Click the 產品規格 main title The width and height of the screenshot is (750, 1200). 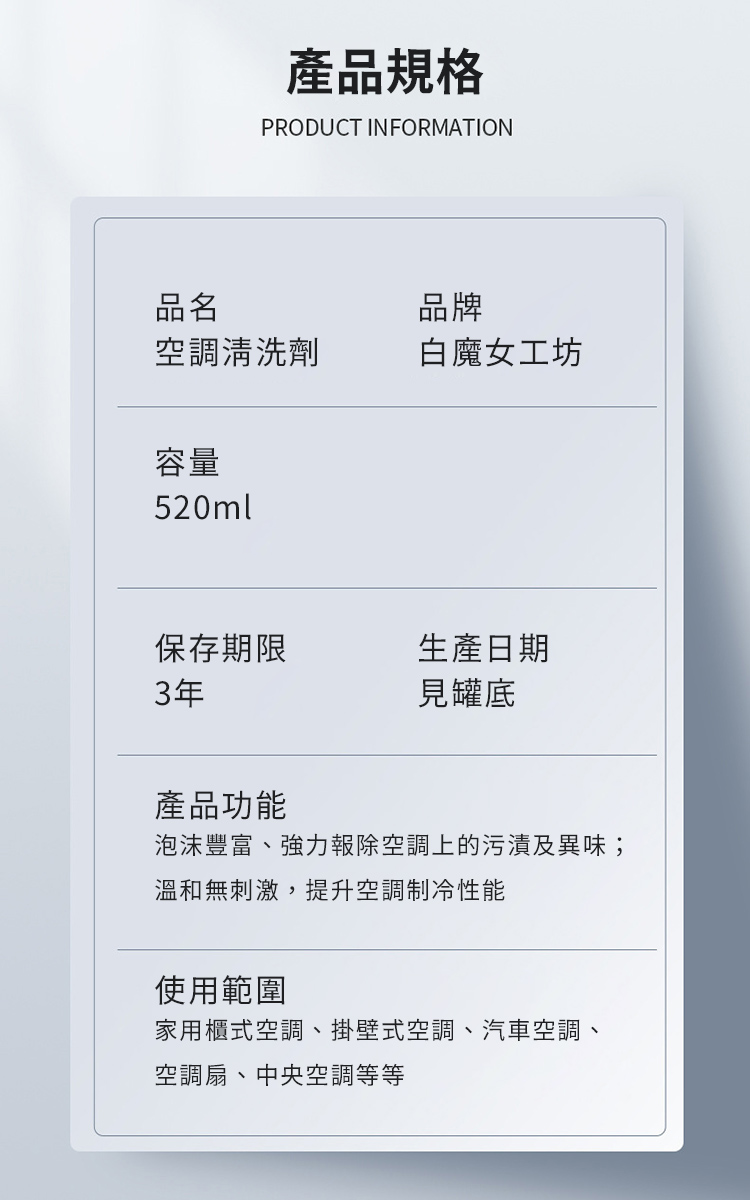coord(385,72)
